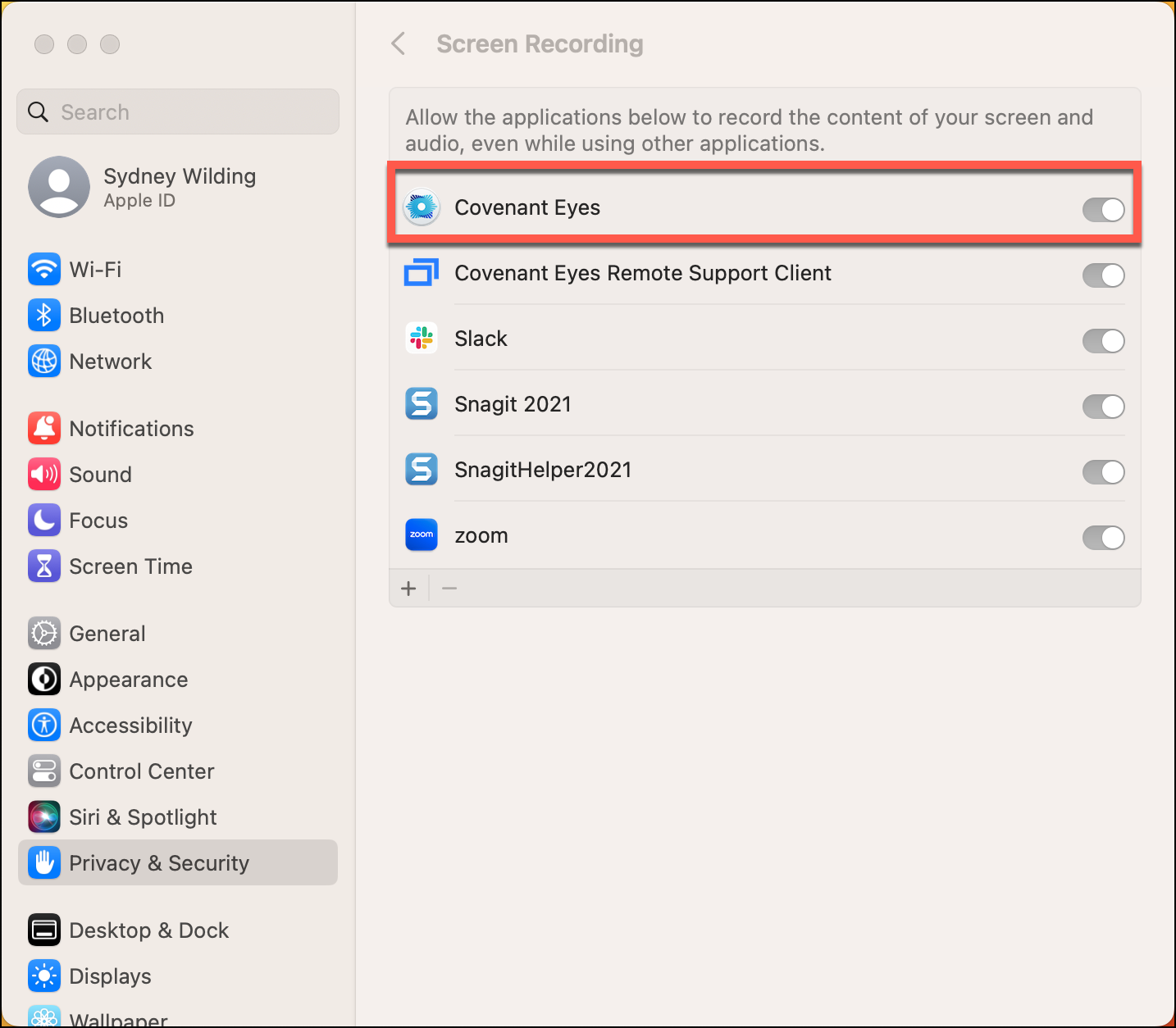Click the SnagitHelper2021 app icon
Screen dimensions: 1176x1028
pyautogui.click(x=422, y=470)
